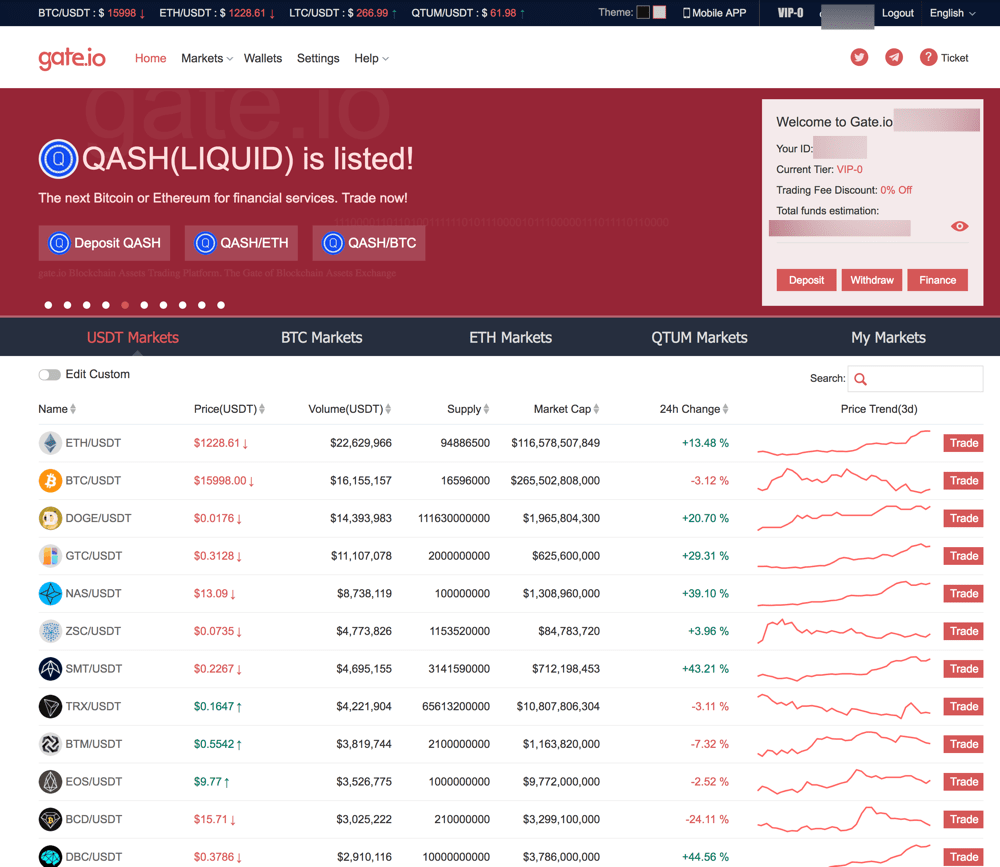
Task: Switch to the ETH Markets tab
Action: pos(511,337)
